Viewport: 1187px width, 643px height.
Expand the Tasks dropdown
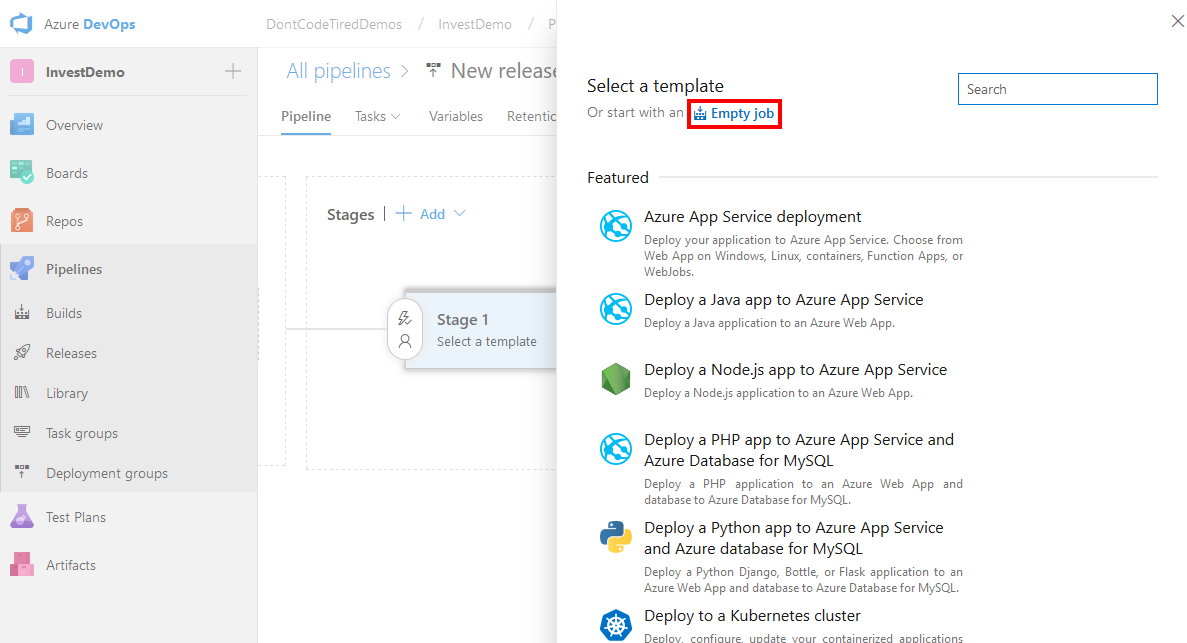coord(377,116)
